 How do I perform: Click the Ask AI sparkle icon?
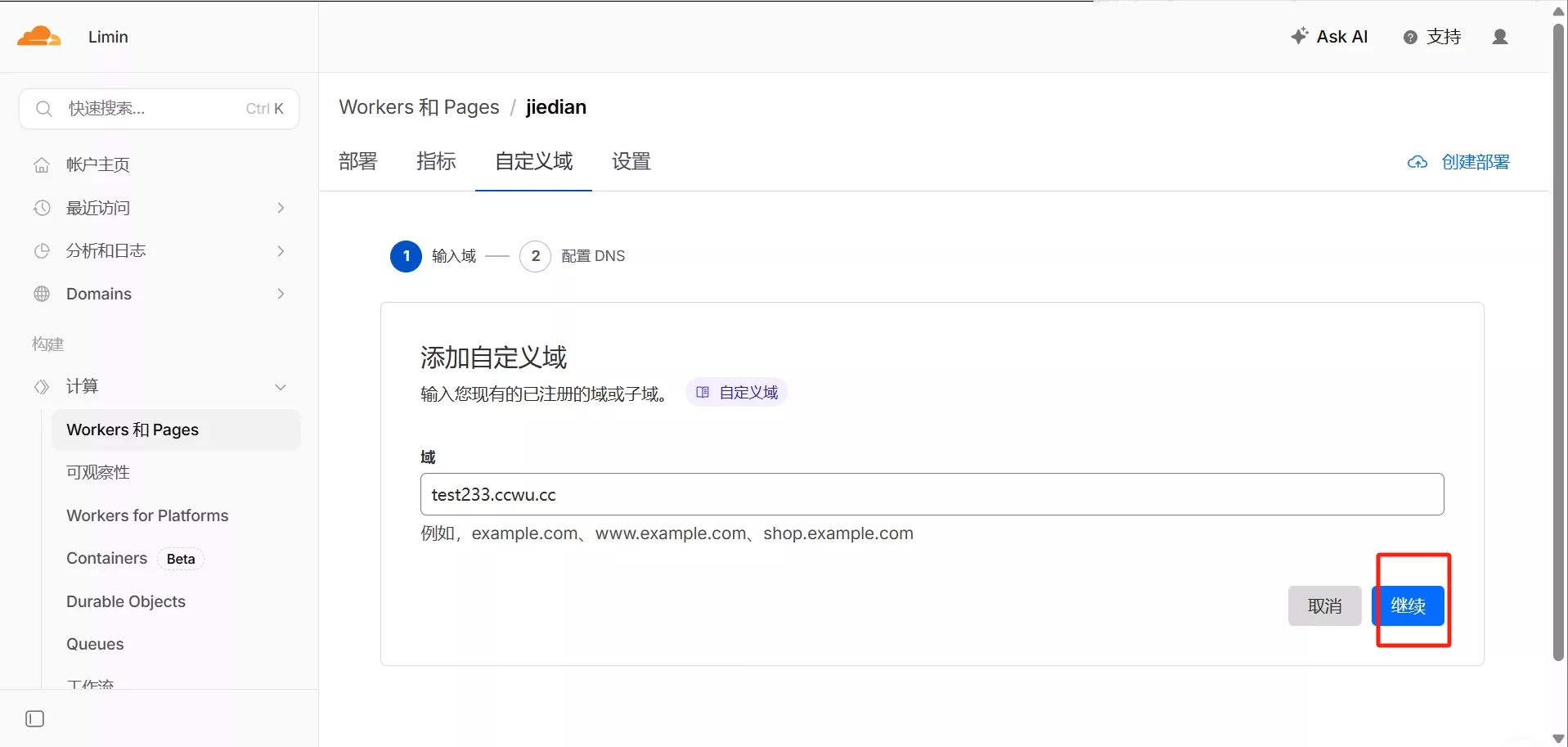1299,36
